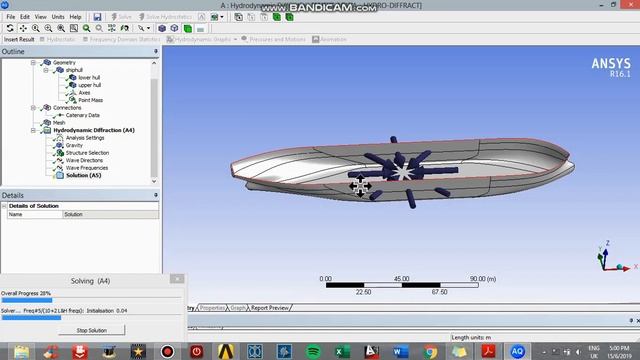Viewport: 640px width, 360px height.
Task: Open Word from the taskbar
Action: [x=400, y=351]
